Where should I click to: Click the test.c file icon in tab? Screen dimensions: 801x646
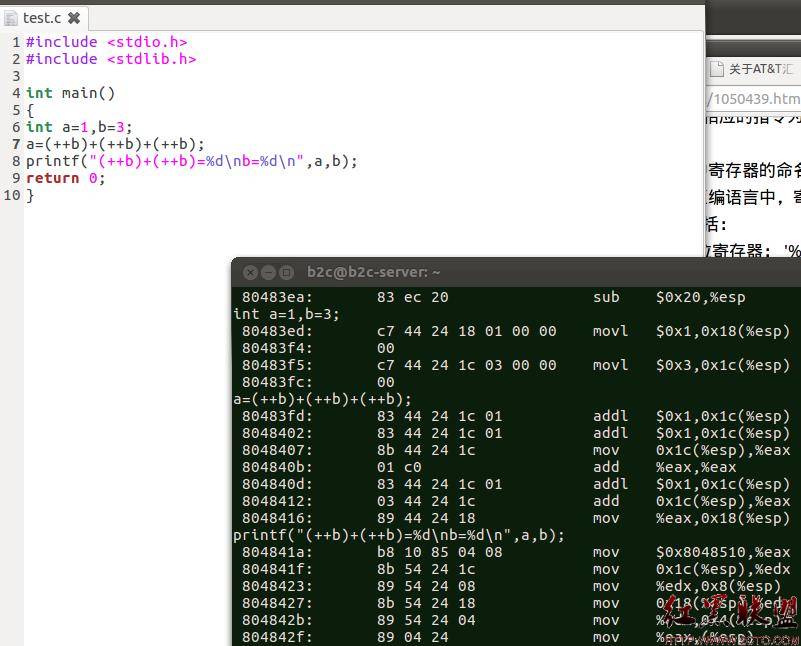point(10,18)
